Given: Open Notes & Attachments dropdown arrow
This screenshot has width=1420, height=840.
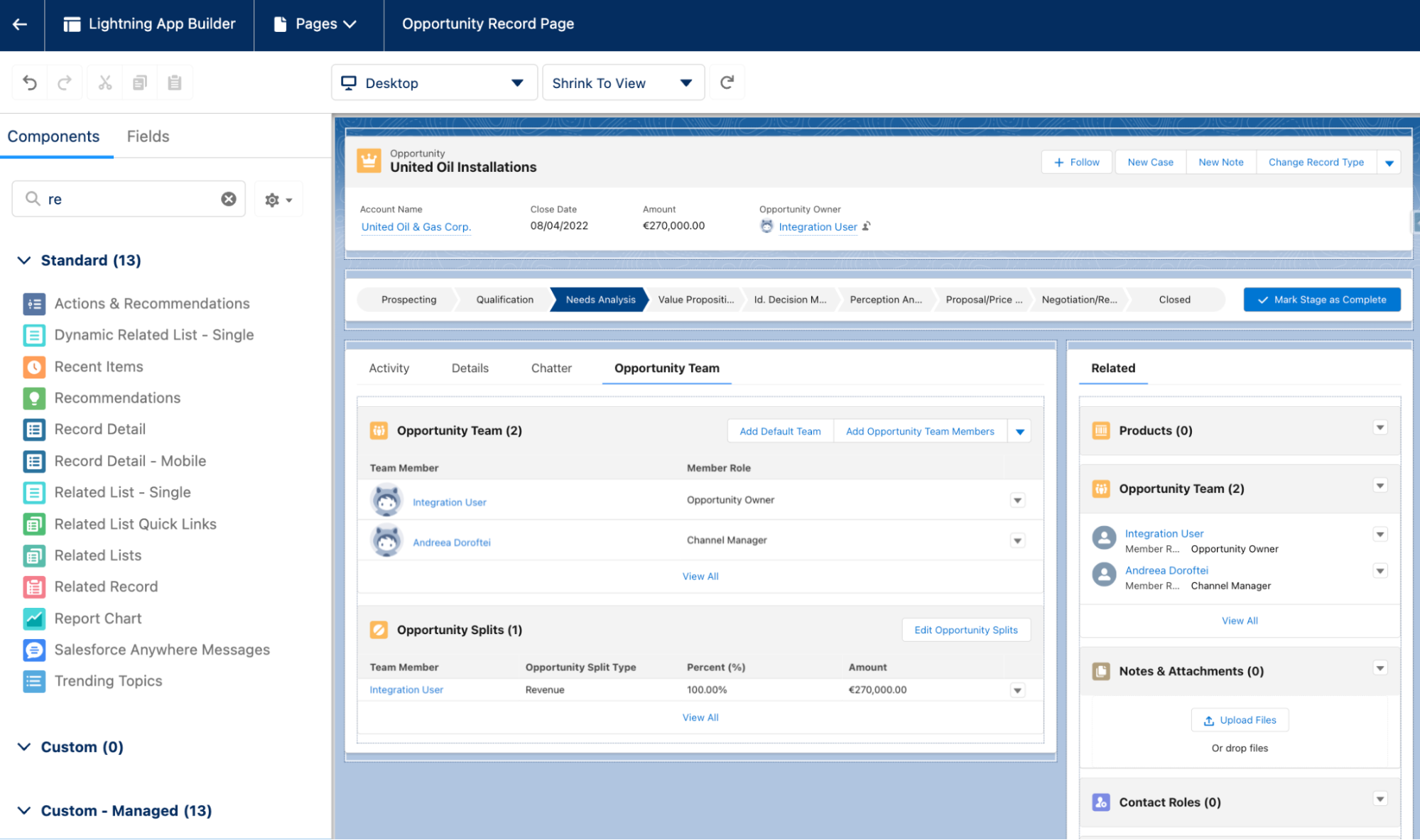Looking at the screenshot, I should click(1380, 668).
